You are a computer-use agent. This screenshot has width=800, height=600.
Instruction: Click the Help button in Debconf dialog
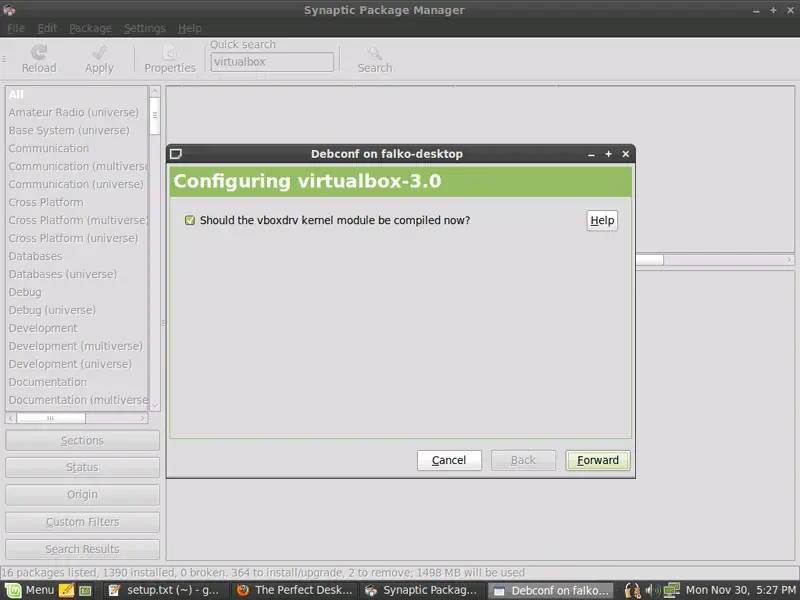(602, 220)
